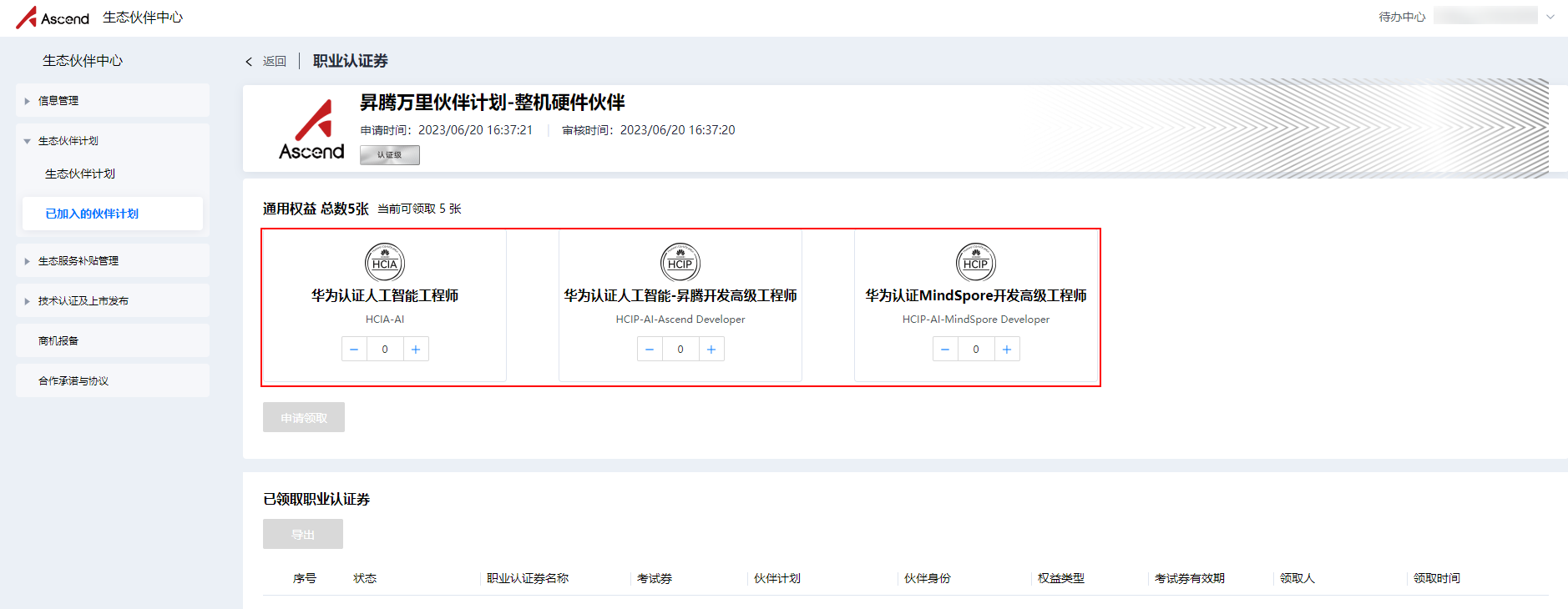Click the 领取人 column header
The image size is (1568, 609).
point(1297,578)
